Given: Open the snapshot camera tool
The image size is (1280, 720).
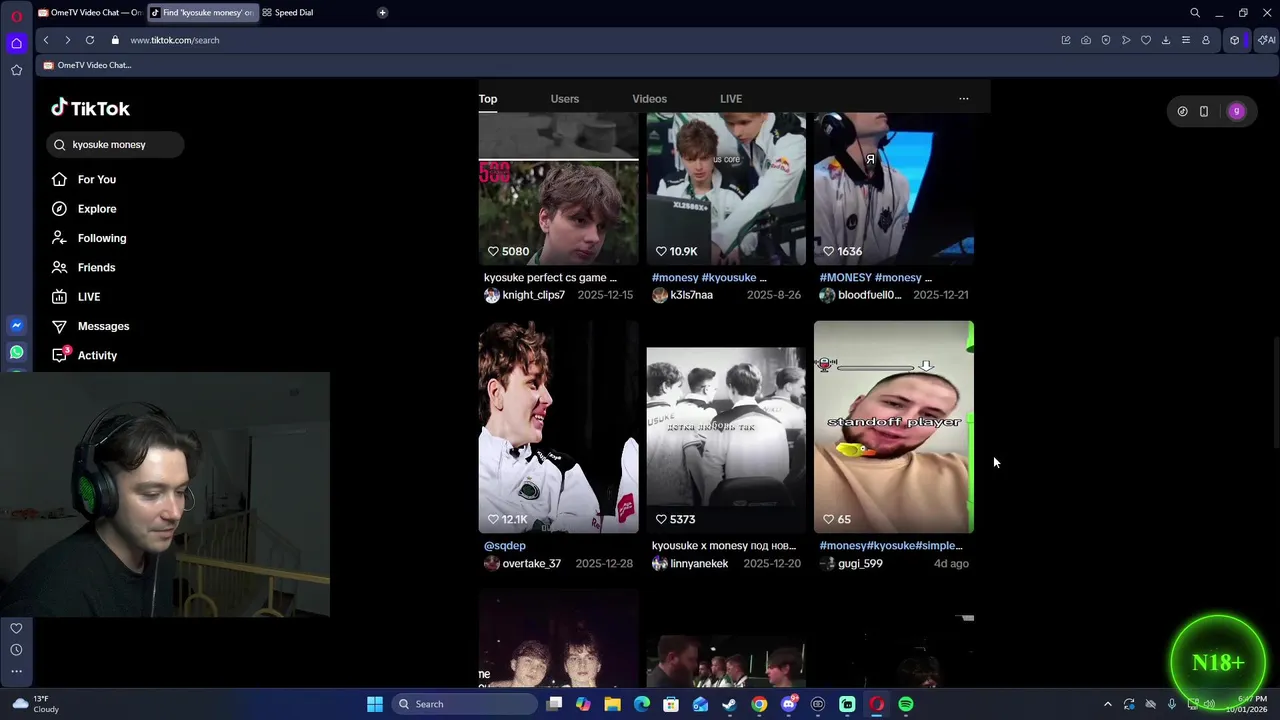Looking at the screenshot, I should click(1086, 40).
